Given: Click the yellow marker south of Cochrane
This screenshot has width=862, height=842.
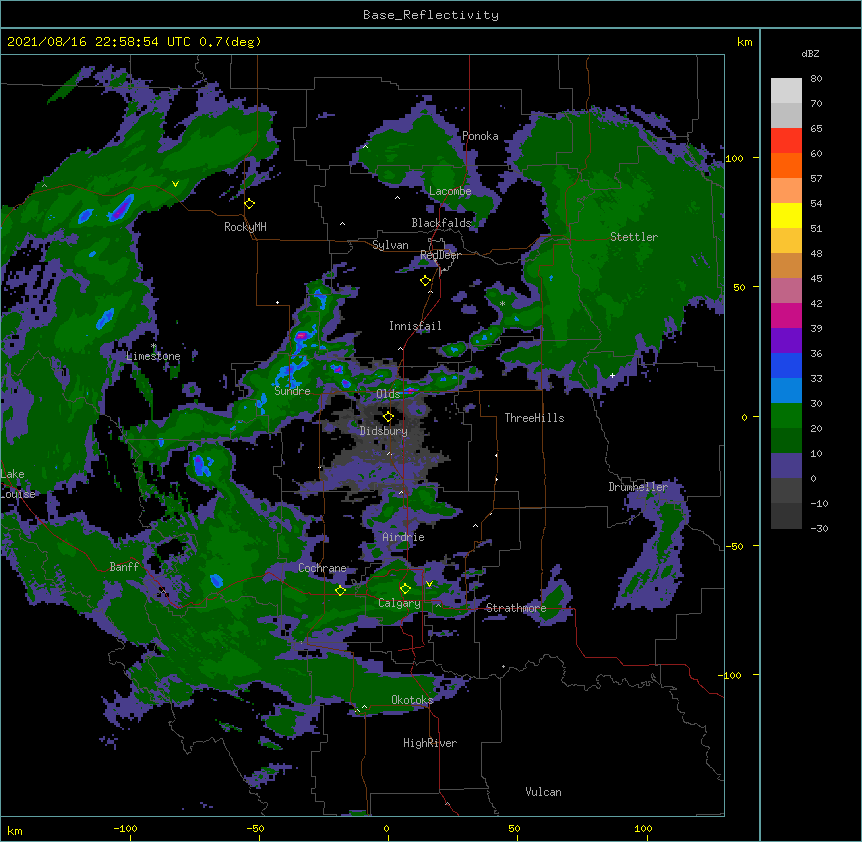Looking at the screenshot, I should click(x=340, y=590).
